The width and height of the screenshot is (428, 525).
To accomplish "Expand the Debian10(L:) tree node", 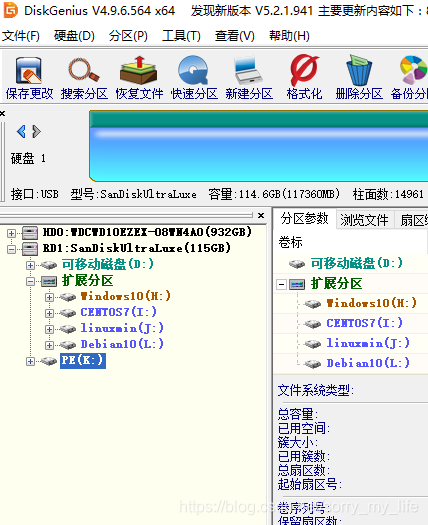I will (50, 345).
